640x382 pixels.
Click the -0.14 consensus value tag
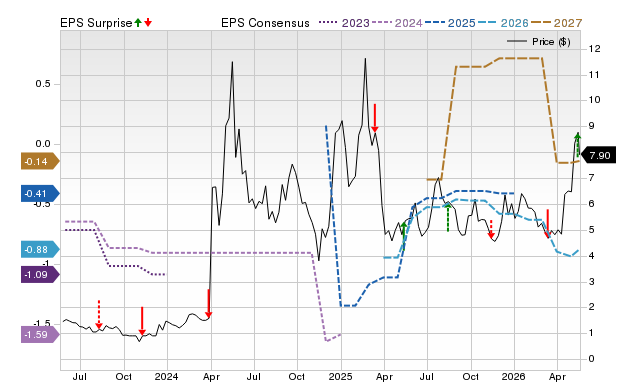[x=40, y=162]
